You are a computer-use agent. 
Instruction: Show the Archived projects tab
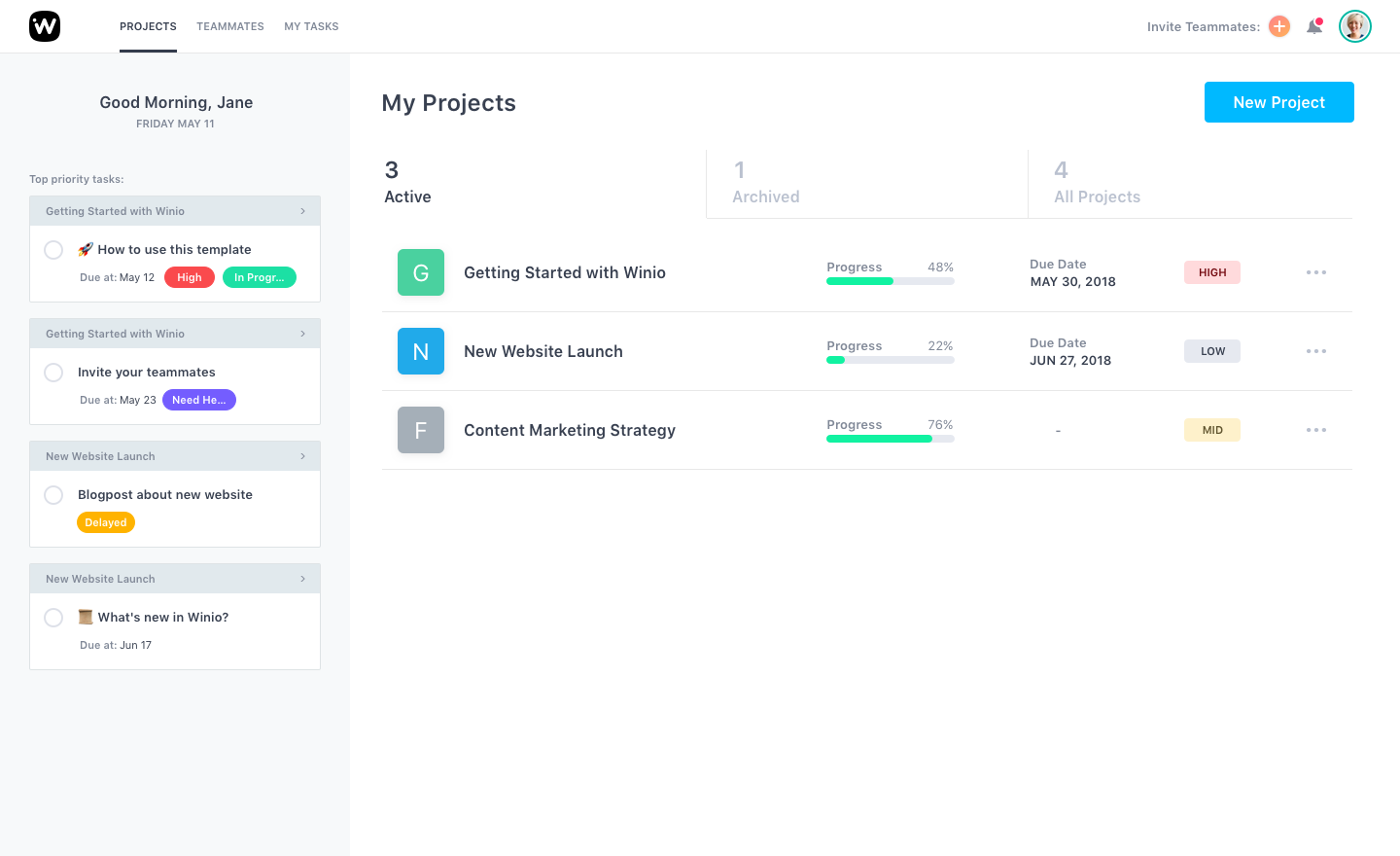coord(766,183)
